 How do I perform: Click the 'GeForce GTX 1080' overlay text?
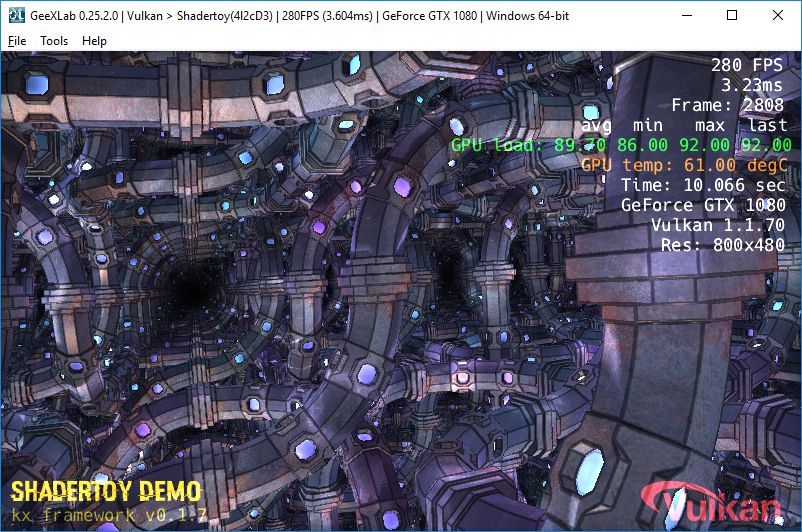(703, 205)
